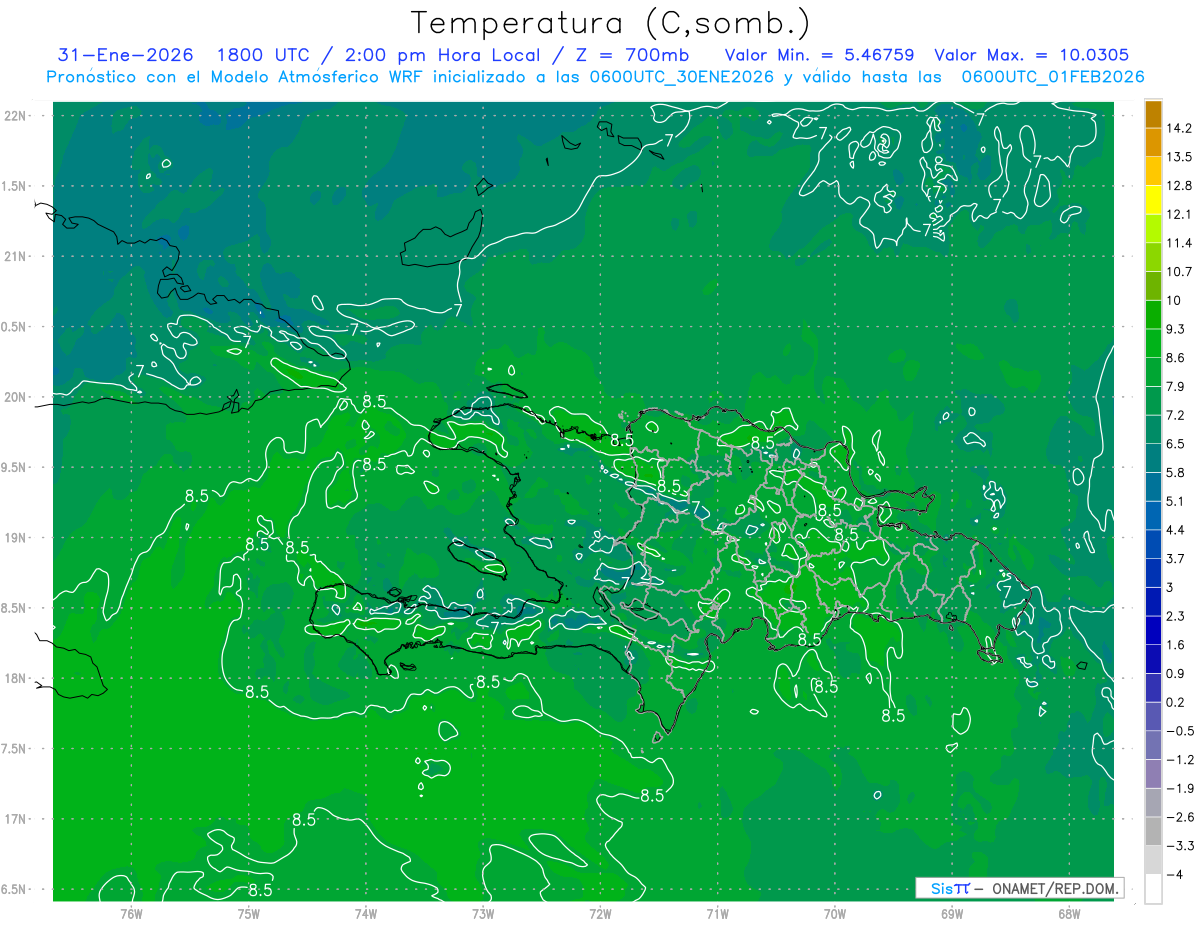Click the '17N' latitude axis label
This screenshot has height=927, width=1200.
[16, 819]
